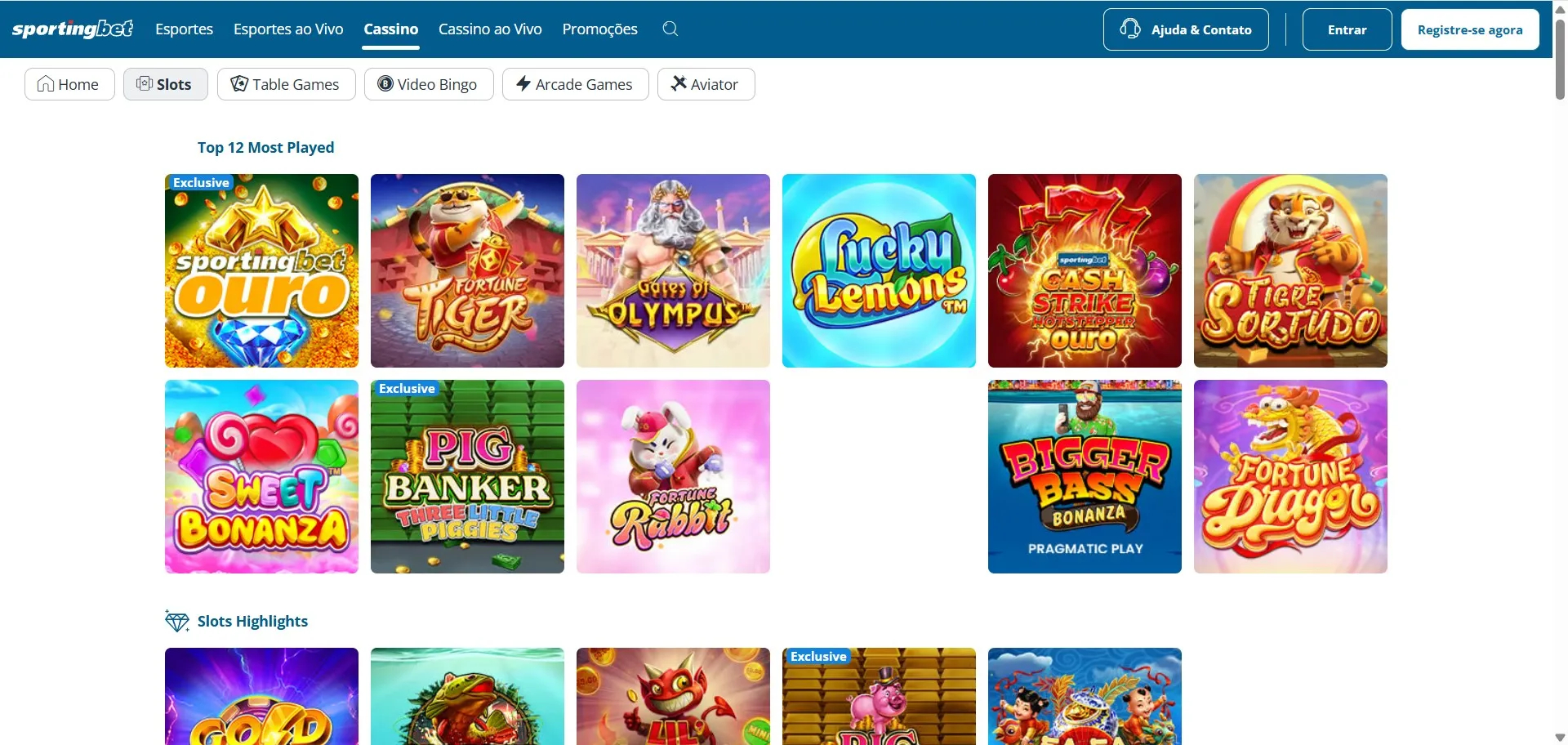Click the Sportingbet logo

(x=73, y=29)
